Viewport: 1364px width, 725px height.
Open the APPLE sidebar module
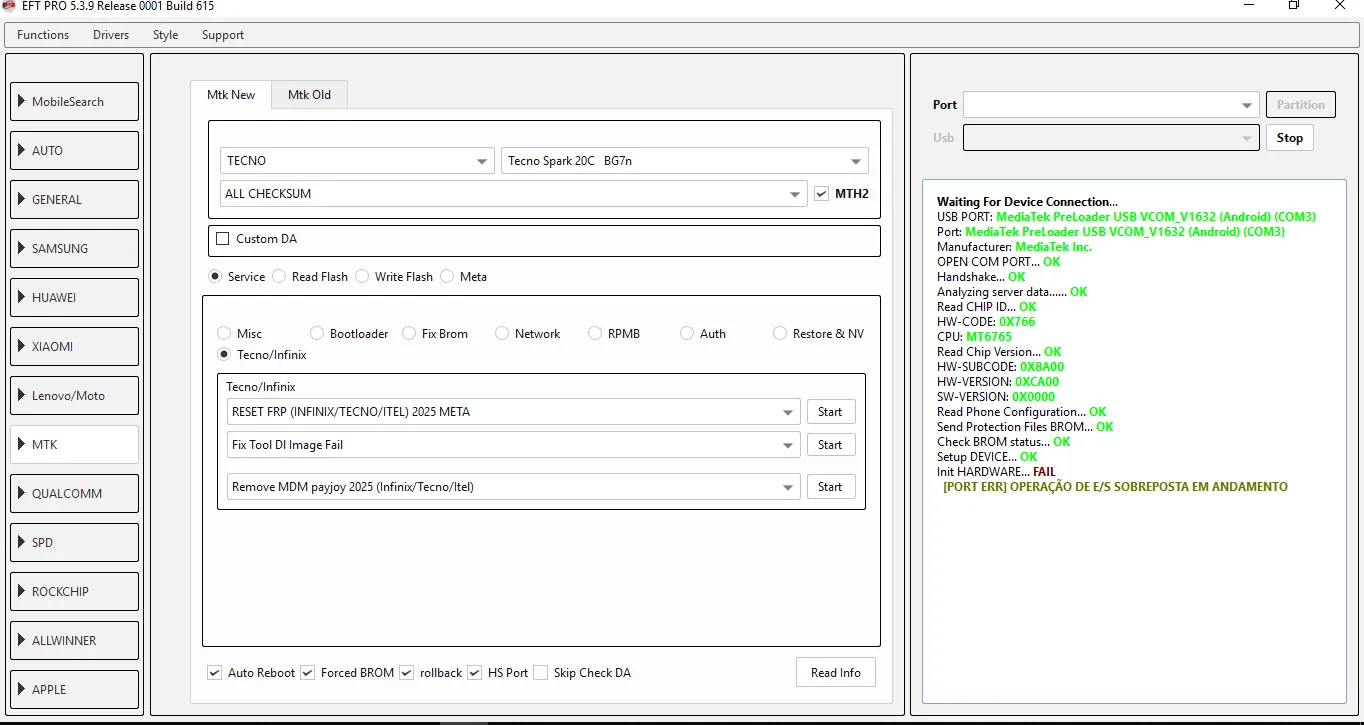coord(75,689)
